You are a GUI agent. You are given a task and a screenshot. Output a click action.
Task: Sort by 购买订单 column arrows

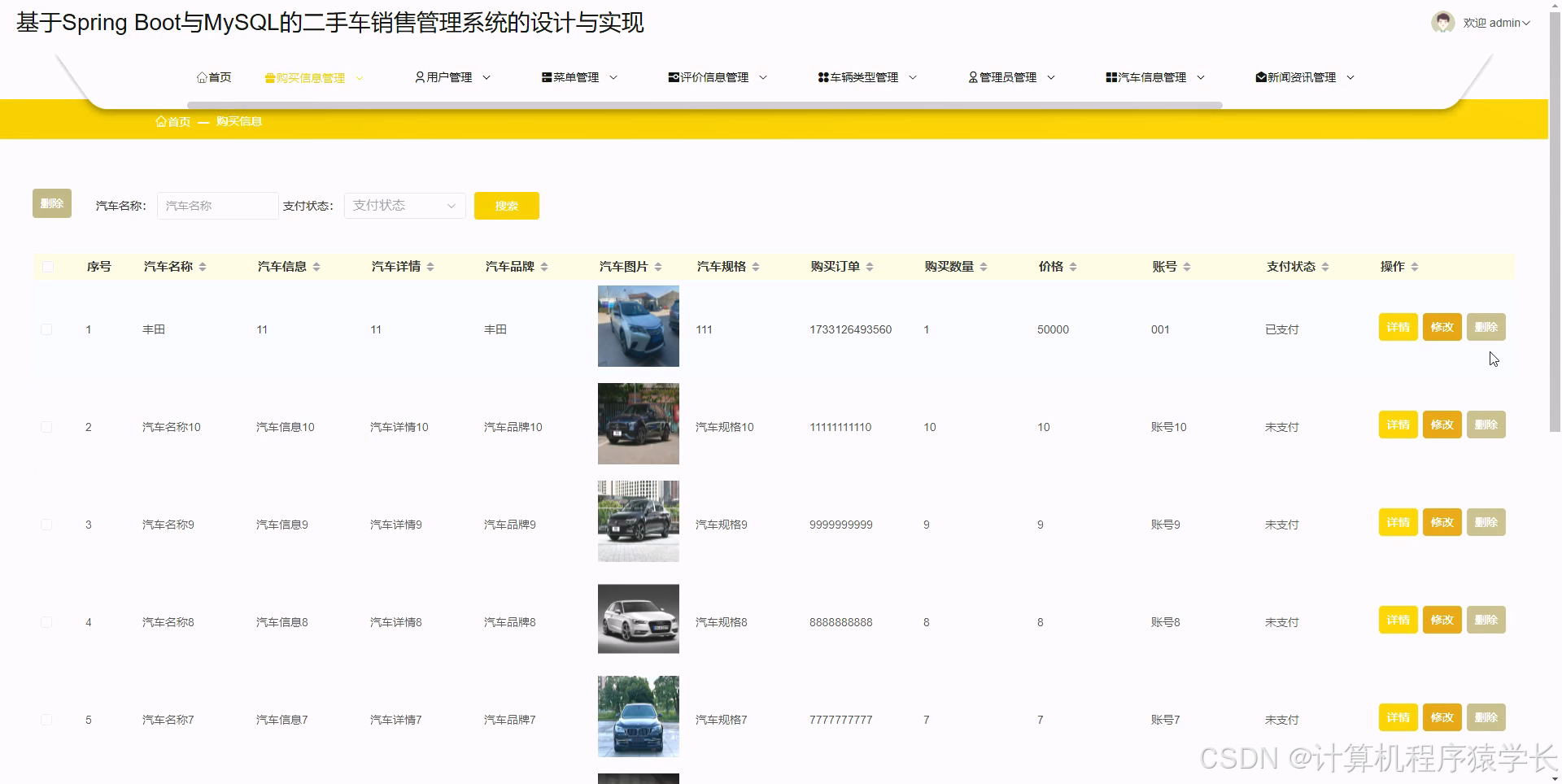click(x=870, y=267)
